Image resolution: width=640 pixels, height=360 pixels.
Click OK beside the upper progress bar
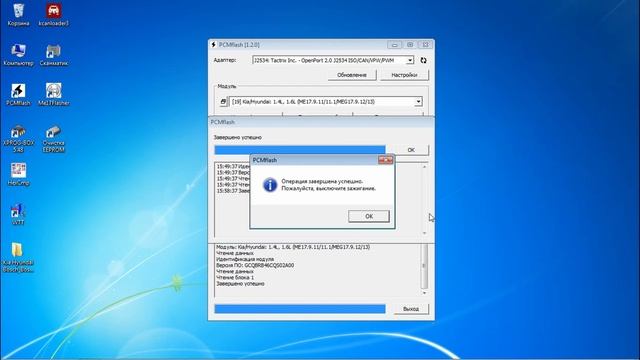[x=411, y=150]
